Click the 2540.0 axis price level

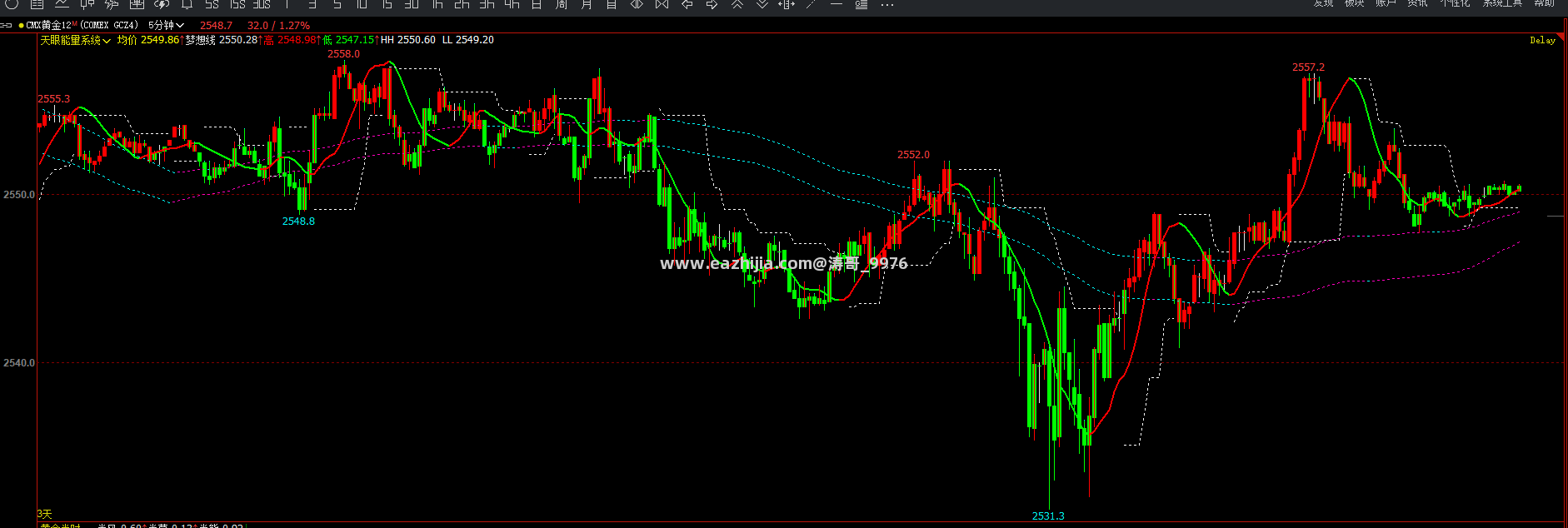click(18, 363)
